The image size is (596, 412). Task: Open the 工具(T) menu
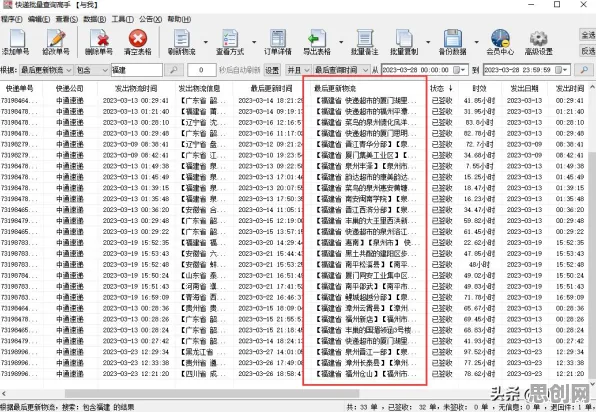pos(122,19)
